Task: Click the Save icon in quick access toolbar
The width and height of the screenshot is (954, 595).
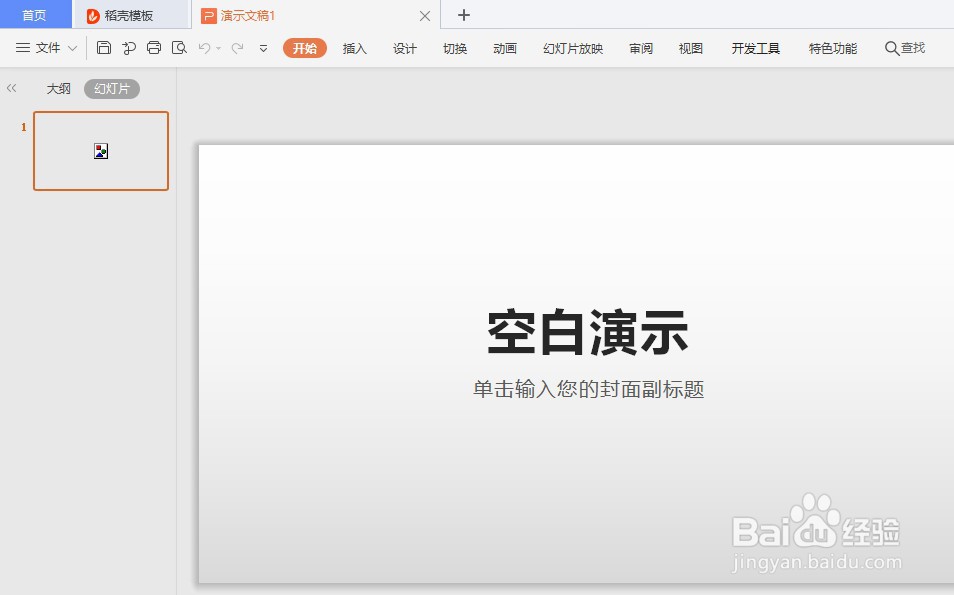Action: (104, 47)
